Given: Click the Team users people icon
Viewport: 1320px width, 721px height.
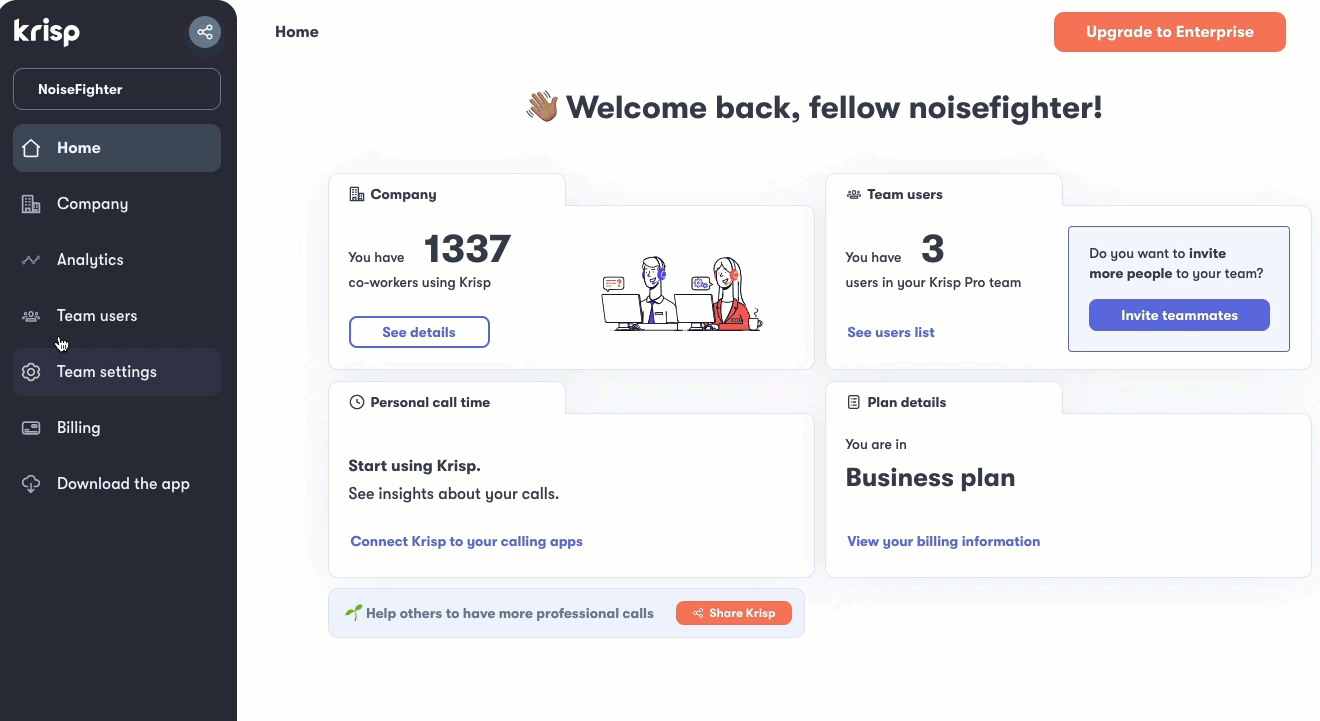Looking at the screenshot, I should coord(31,315).
